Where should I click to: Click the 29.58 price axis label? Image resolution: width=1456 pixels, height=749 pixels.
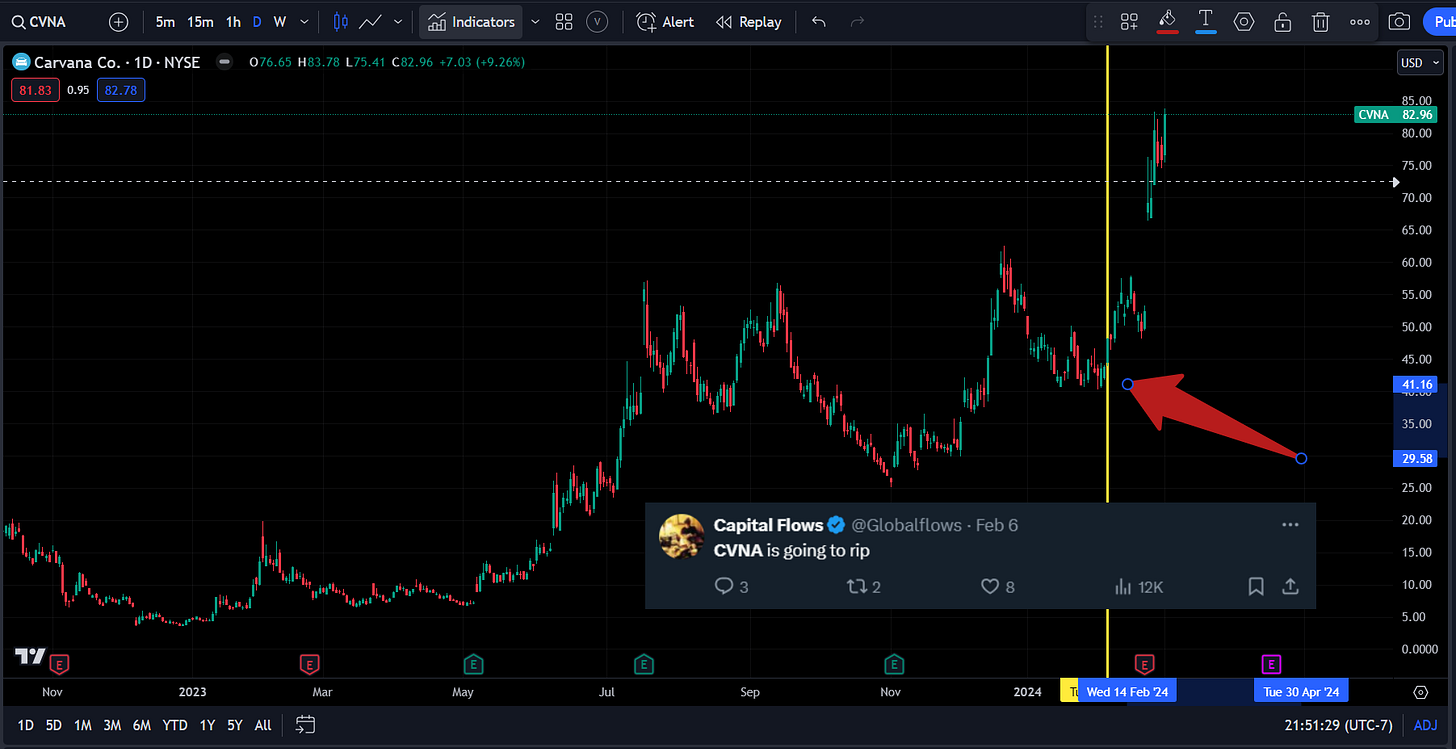point(1418,459)
